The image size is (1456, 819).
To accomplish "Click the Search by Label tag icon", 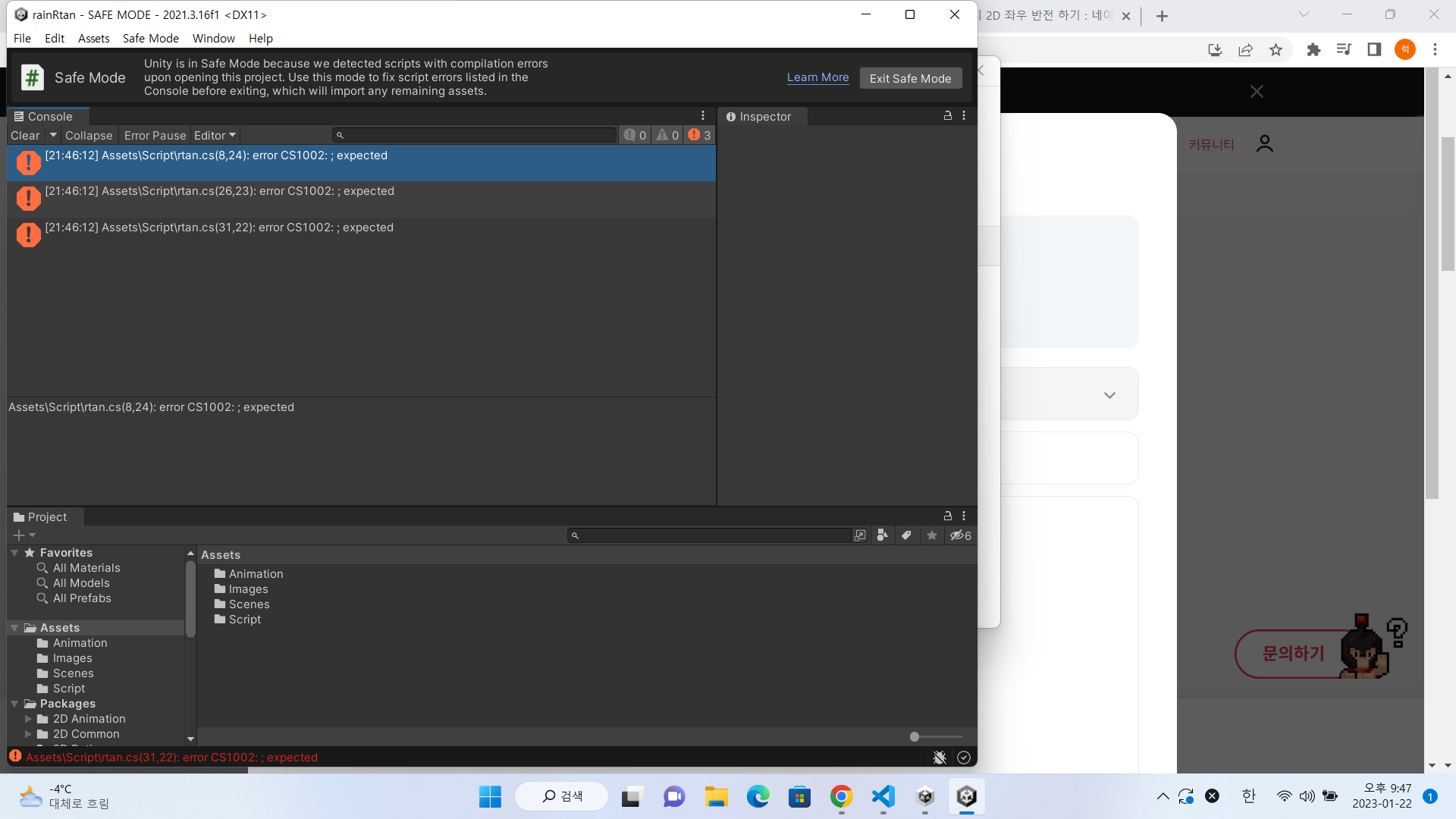I will pos(906,535).
